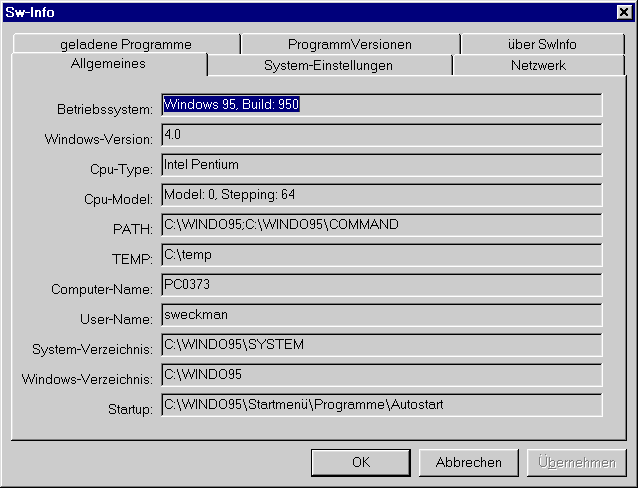Focus the System-Verzeichnis field

(381, 345)
